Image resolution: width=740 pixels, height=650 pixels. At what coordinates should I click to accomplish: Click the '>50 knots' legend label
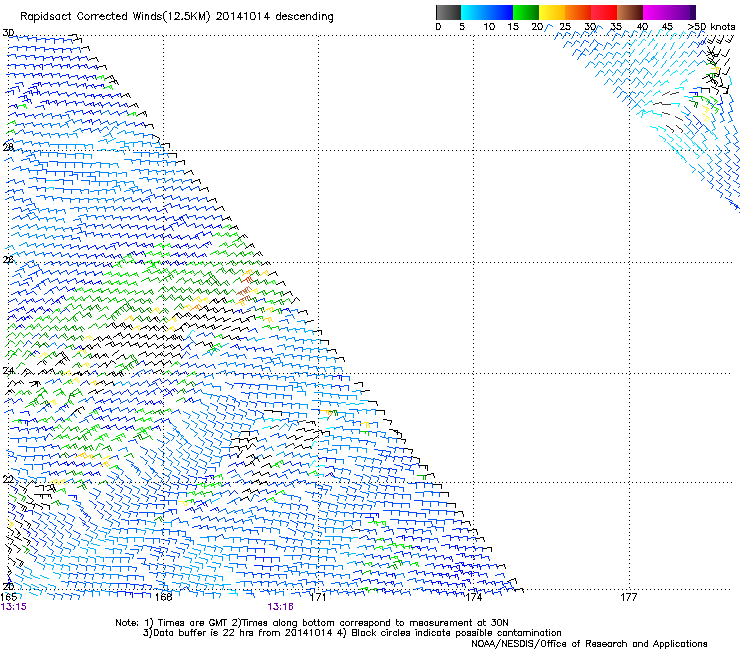[711, 27]
